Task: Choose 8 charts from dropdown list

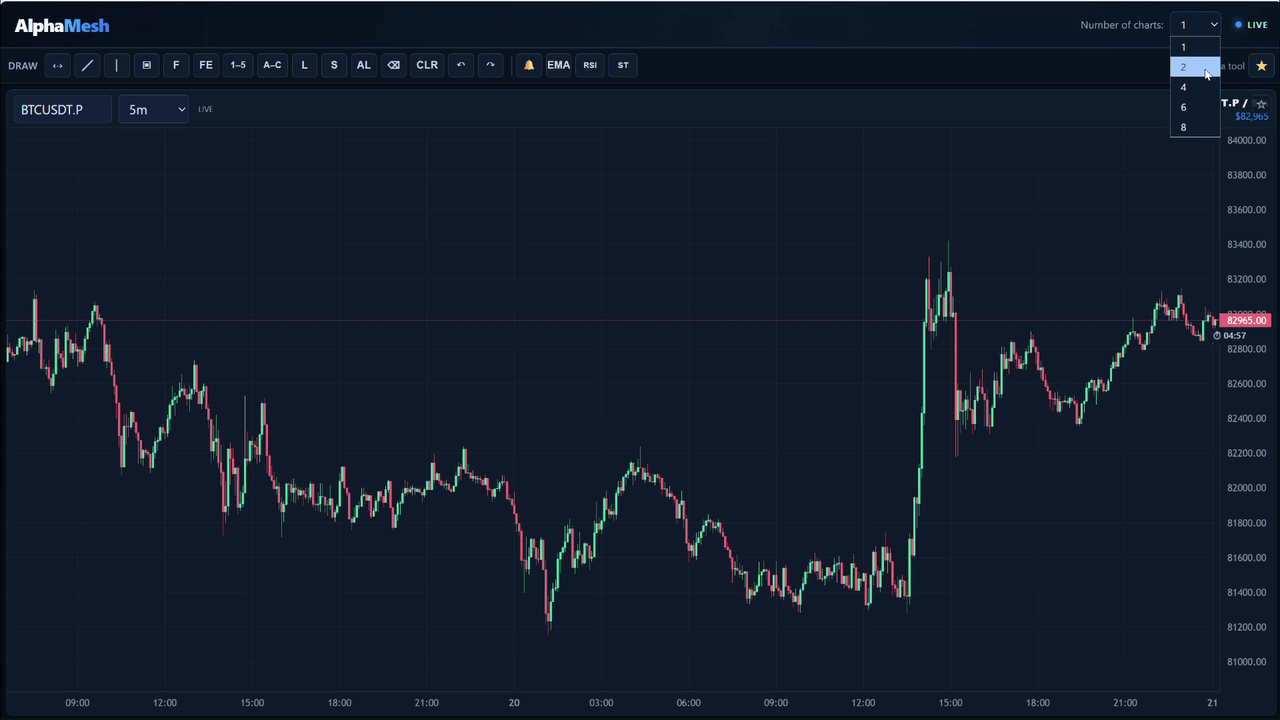Action: [1196, 127]
